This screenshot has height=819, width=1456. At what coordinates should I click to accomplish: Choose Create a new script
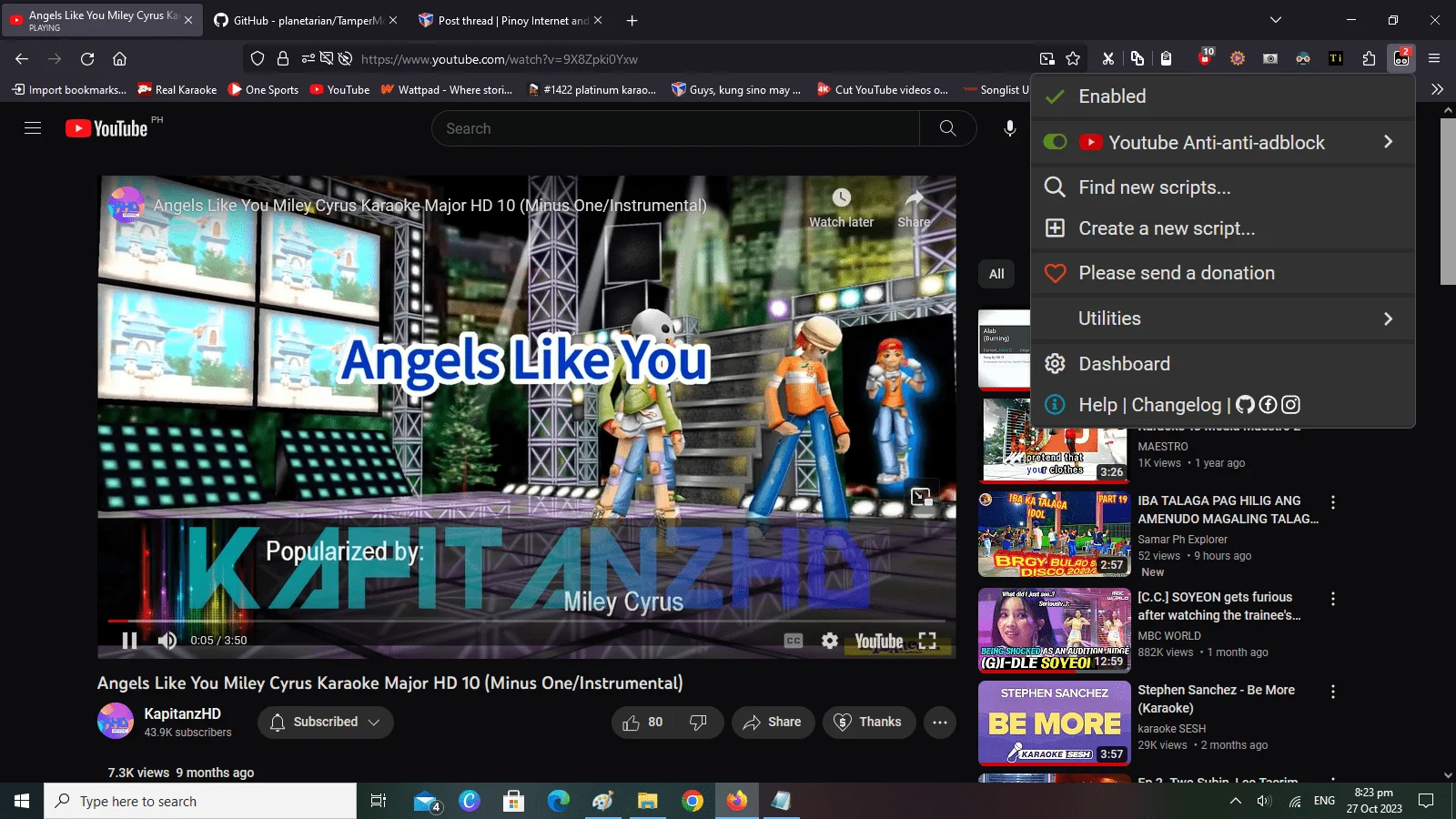(x=1222, y=228)
